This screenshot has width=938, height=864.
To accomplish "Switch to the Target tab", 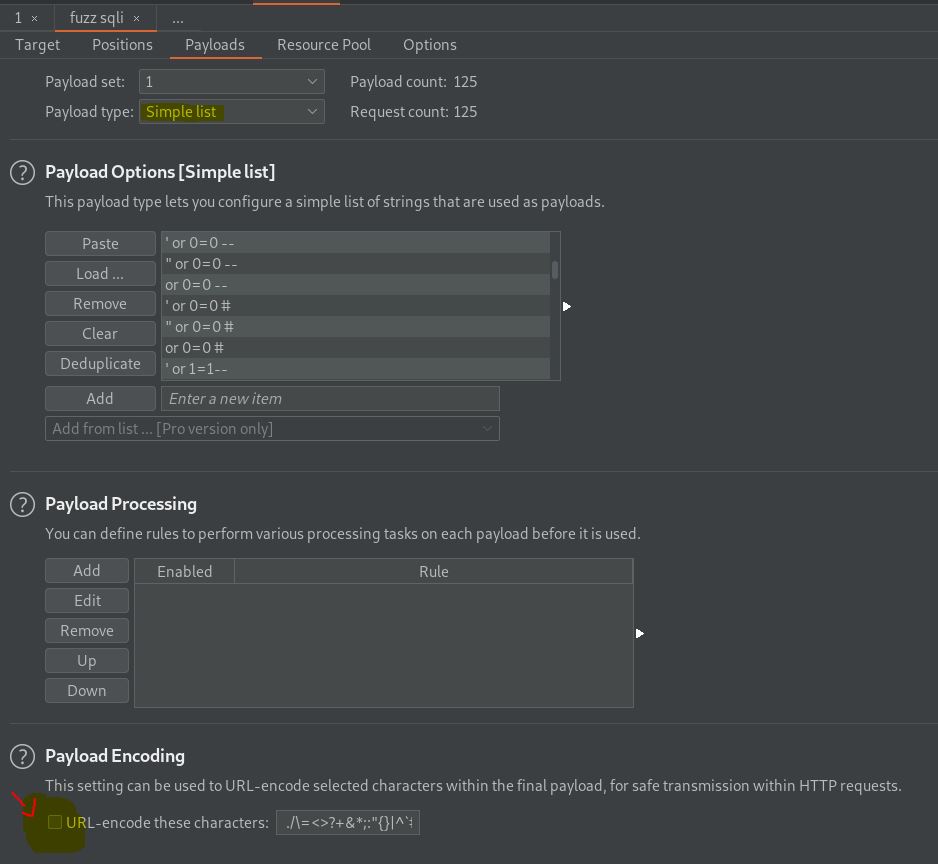I will 38,45.
